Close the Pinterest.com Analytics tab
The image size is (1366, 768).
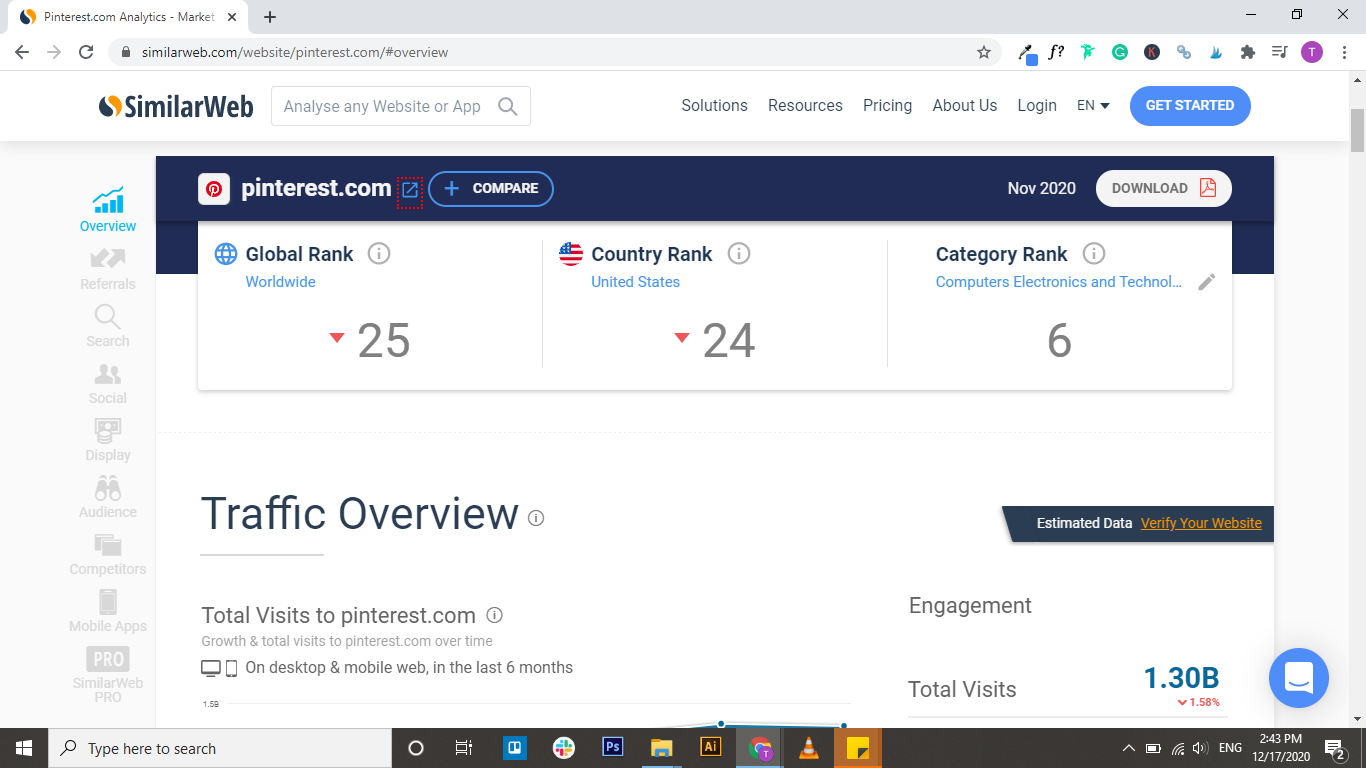232,17
